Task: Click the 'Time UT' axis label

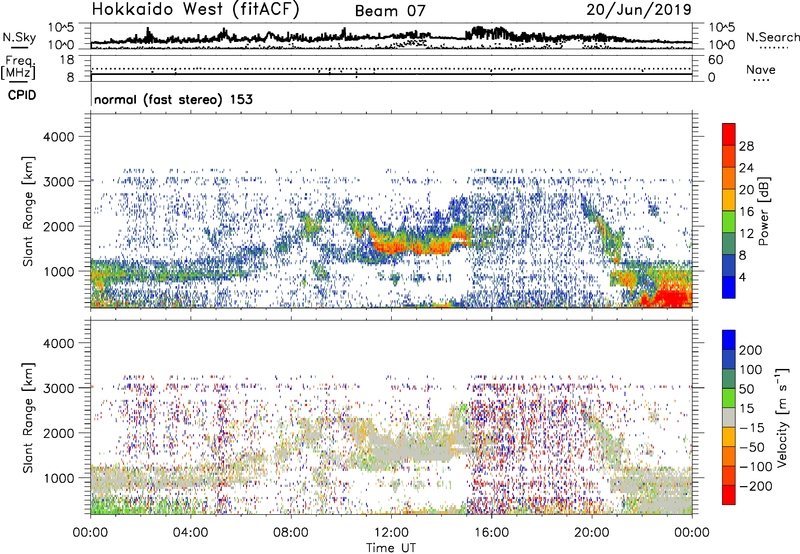Action: pyautogui.click(x=391, y=548)
